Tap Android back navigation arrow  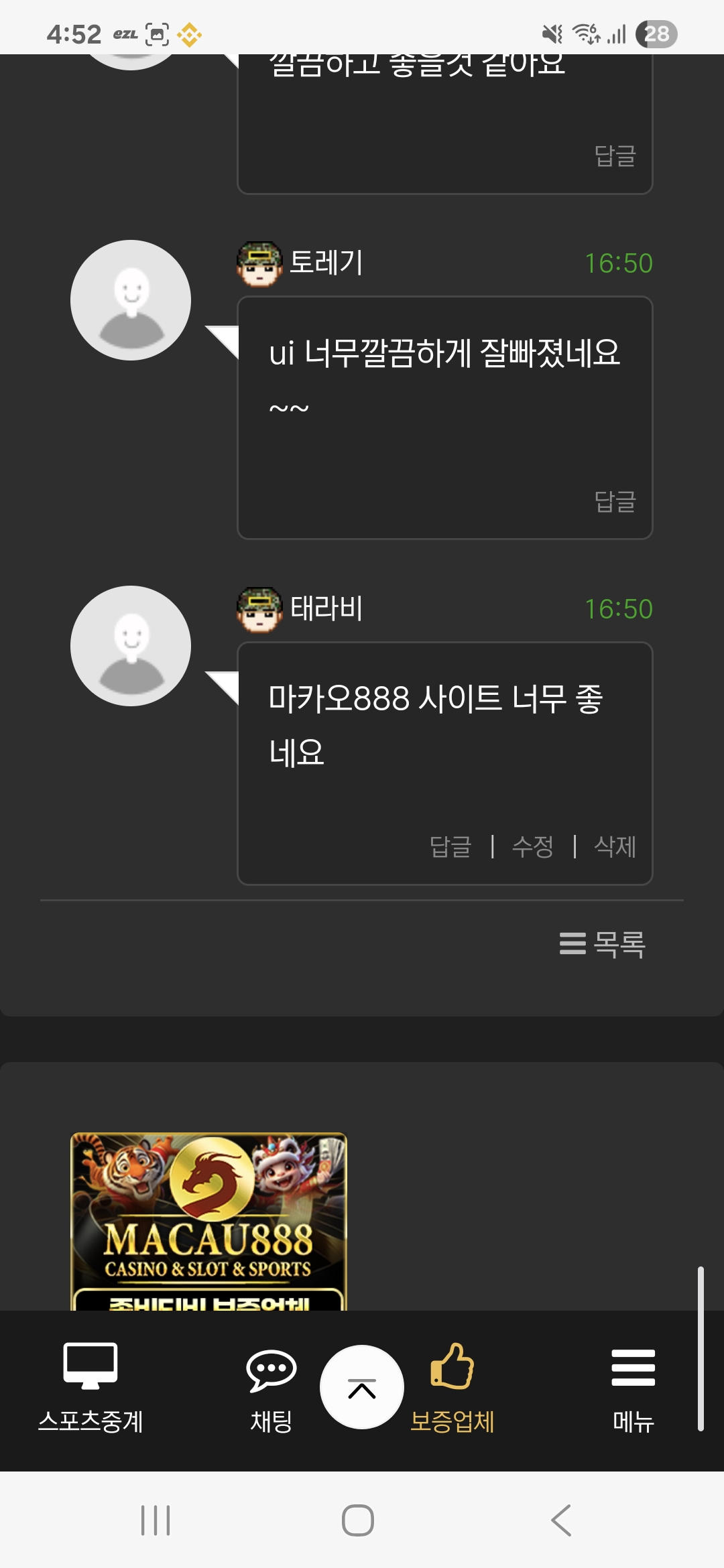coord(561,1520)
